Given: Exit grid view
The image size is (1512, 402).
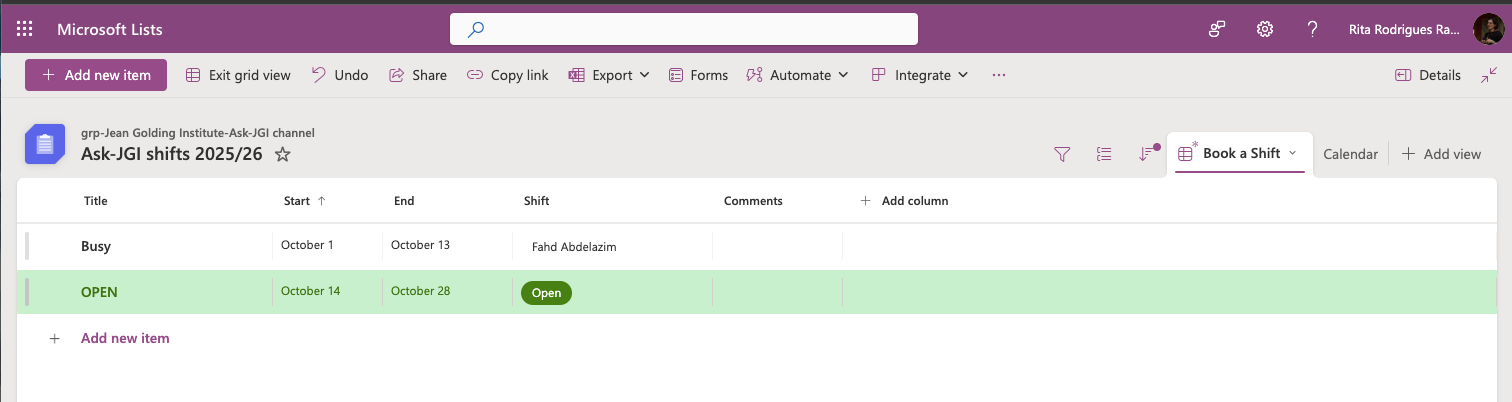Looking at the screenshot, I should click(238, 75).
